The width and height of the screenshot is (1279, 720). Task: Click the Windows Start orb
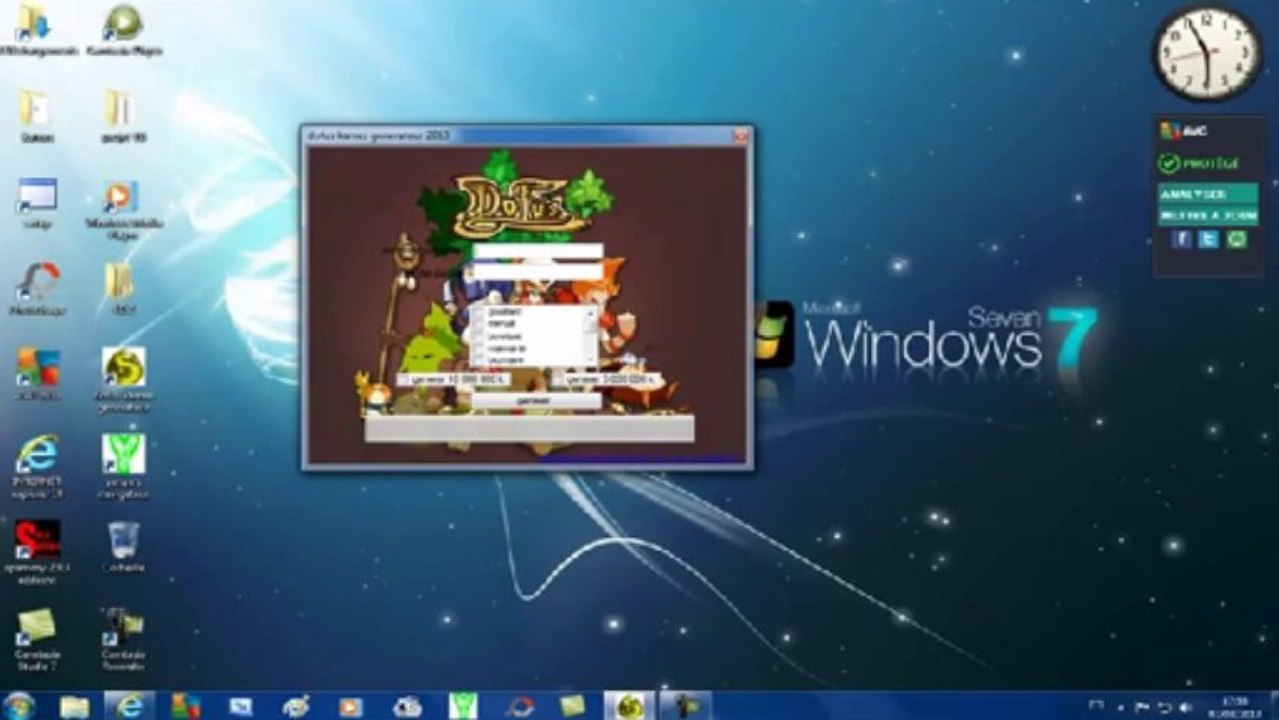click(x=19, y=706)
